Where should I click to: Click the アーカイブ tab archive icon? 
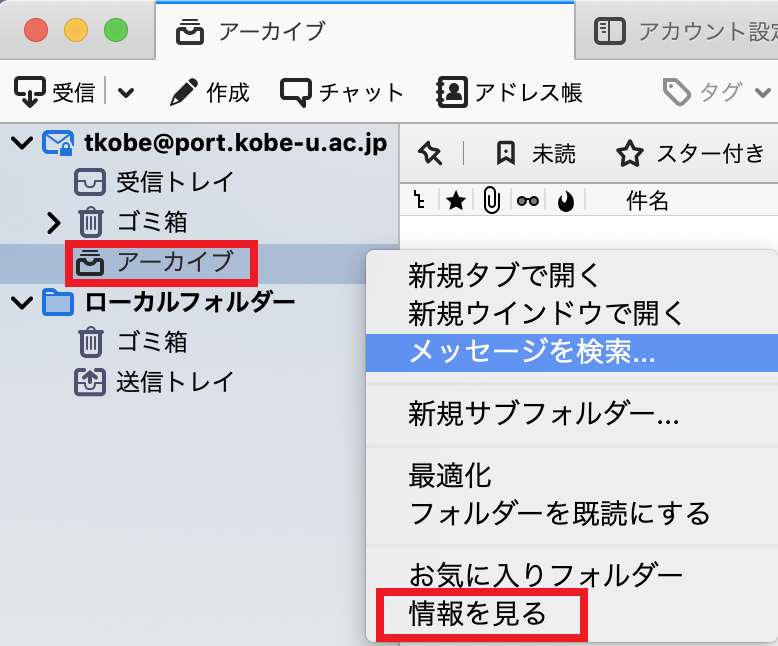point(190,31)
